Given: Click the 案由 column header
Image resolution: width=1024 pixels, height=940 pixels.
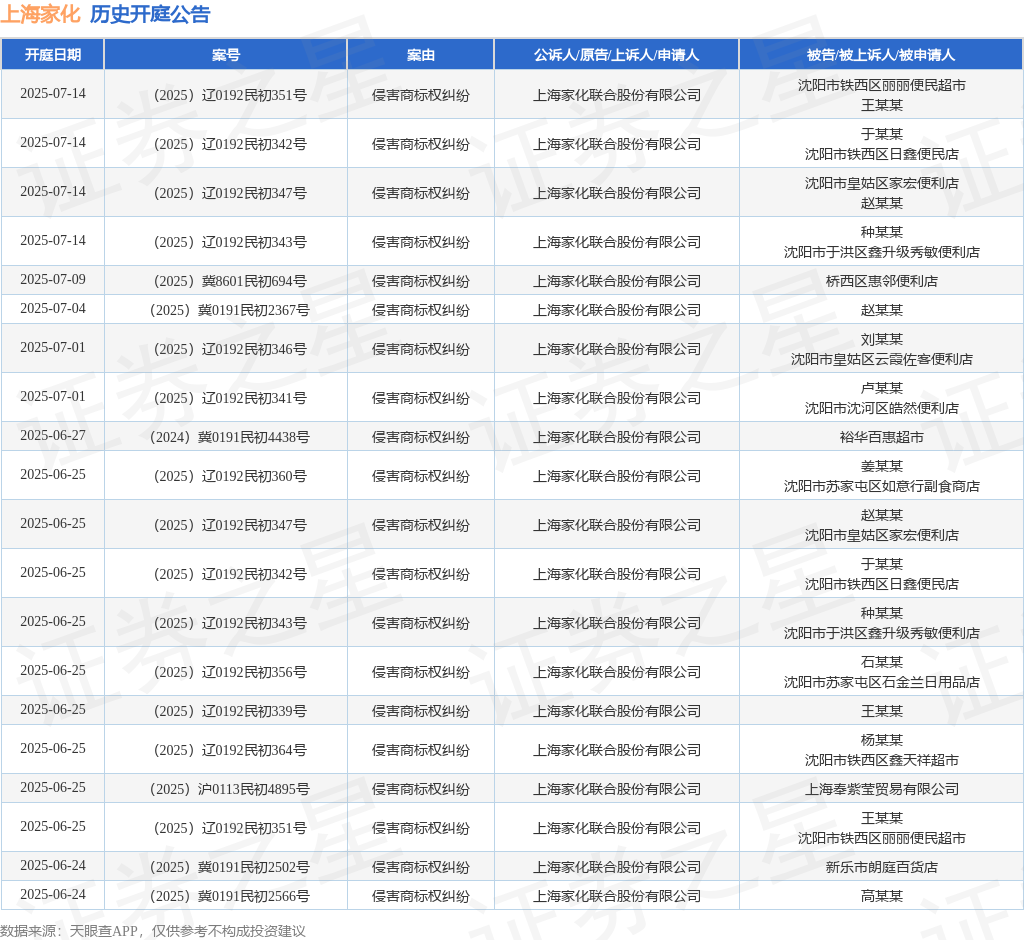Looking at the screenshot, I should click(421, 55).
